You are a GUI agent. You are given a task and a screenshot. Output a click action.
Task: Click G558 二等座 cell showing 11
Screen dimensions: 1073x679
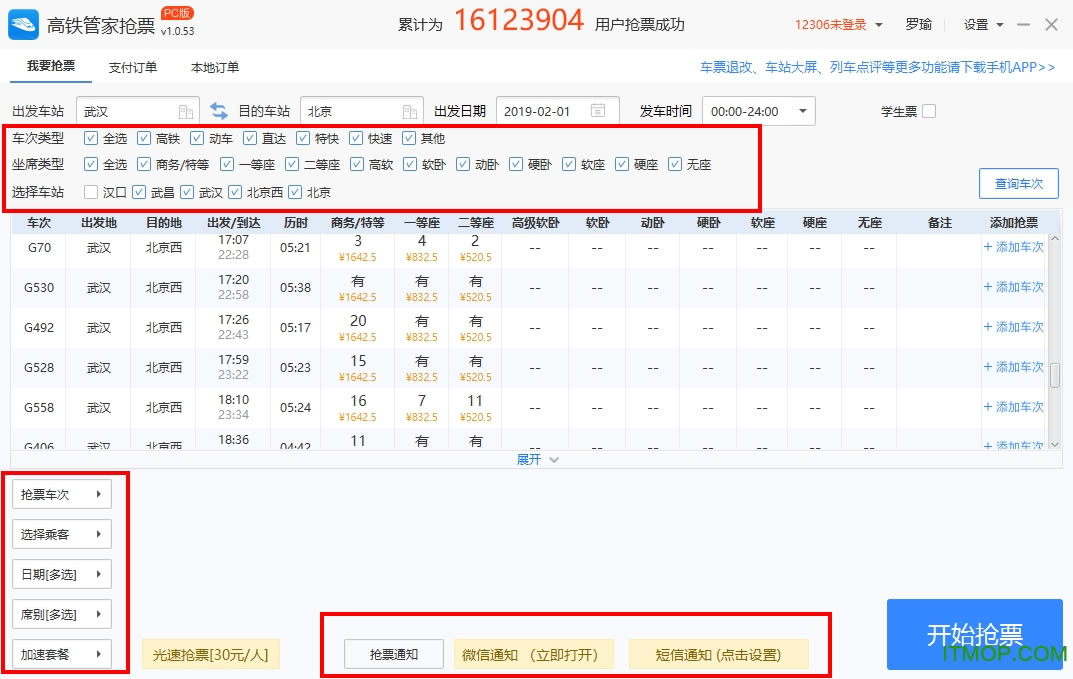[x=475, y=407]
